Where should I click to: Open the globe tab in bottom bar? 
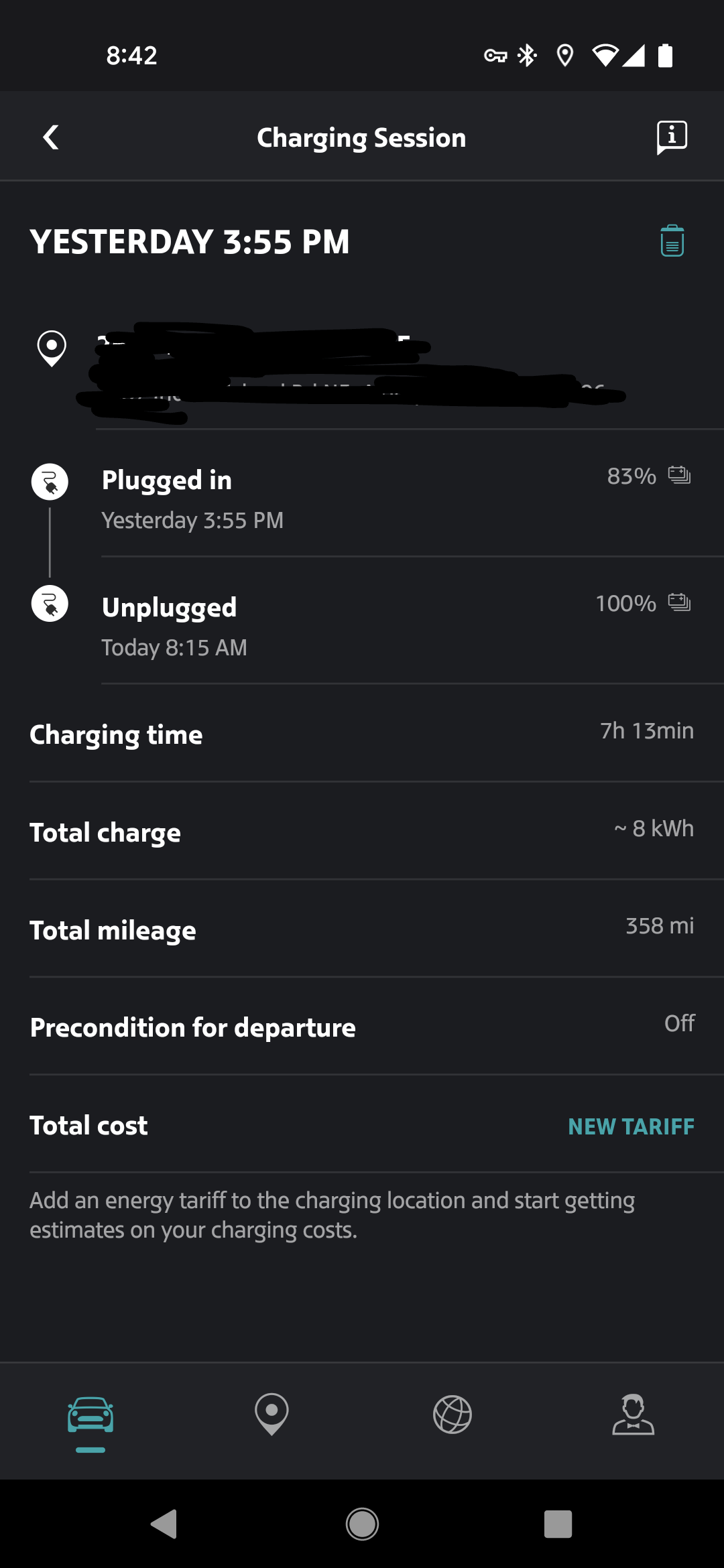coord(452,1415)
